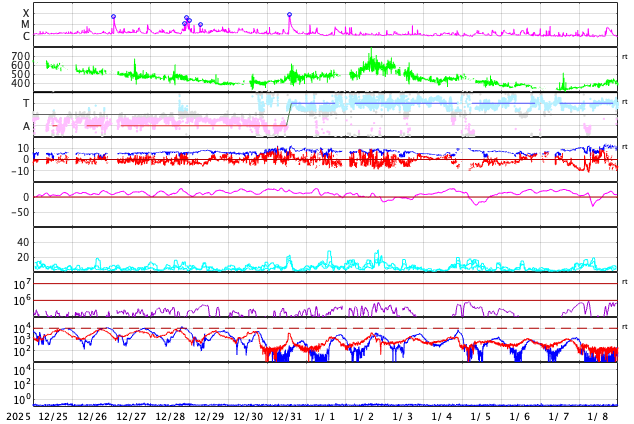Click the T sector label
This screenshot has width=634, height=424.
(x=26, y=103)
